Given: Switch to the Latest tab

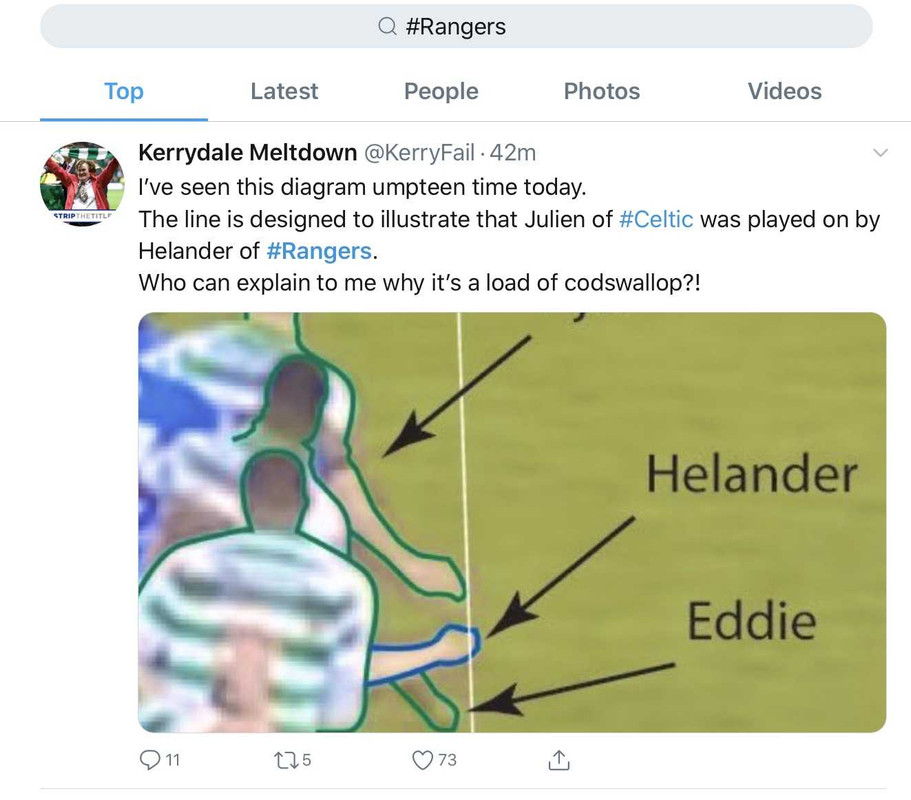Looking at the screenshot, I should tap(285, 91).
